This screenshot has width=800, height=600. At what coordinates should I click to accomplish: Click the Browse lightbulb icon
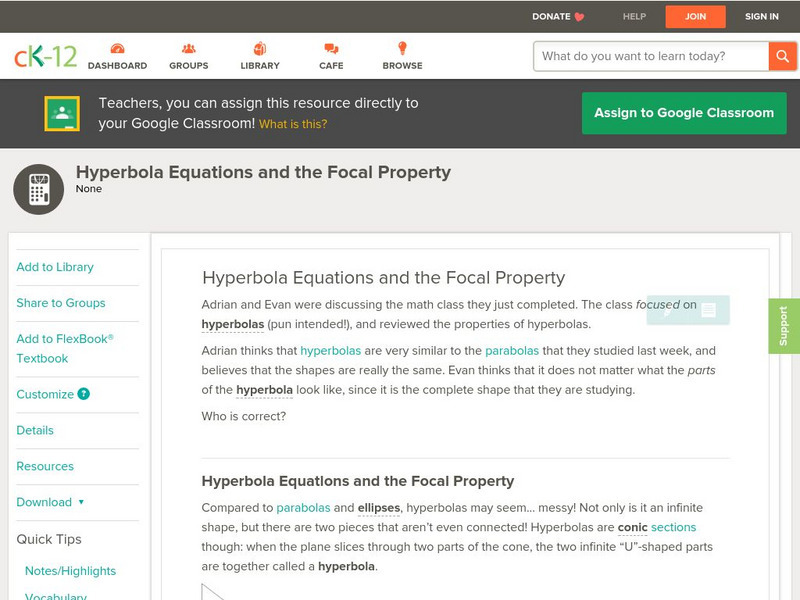(x=402, y=49)
